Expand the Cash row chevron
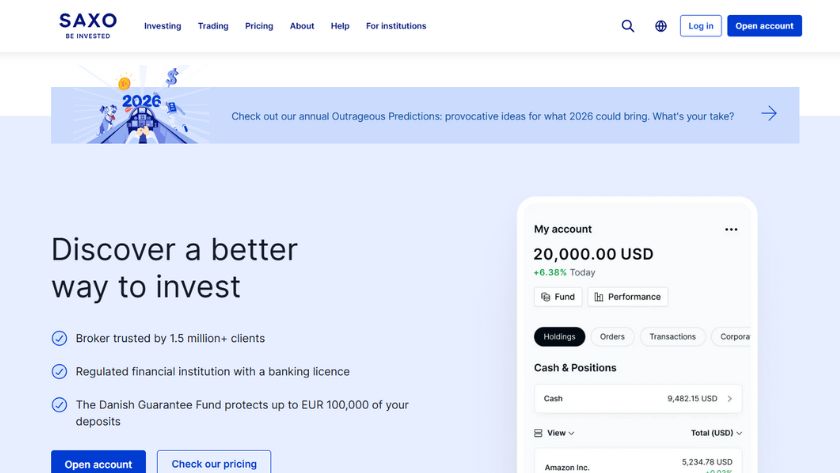Screen dimensions: 840x473 click(x=729, y=399)
